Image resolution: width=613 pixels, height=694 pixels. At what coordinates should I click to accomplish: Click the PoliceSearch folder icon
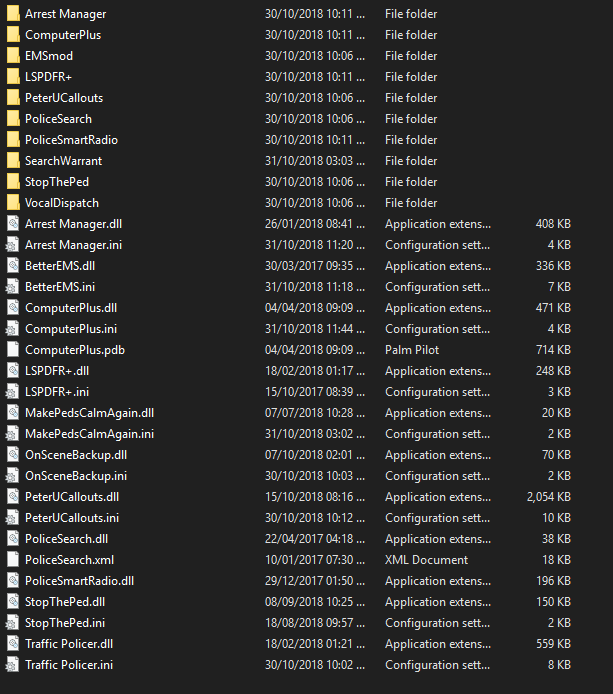(x=13, y=119)
